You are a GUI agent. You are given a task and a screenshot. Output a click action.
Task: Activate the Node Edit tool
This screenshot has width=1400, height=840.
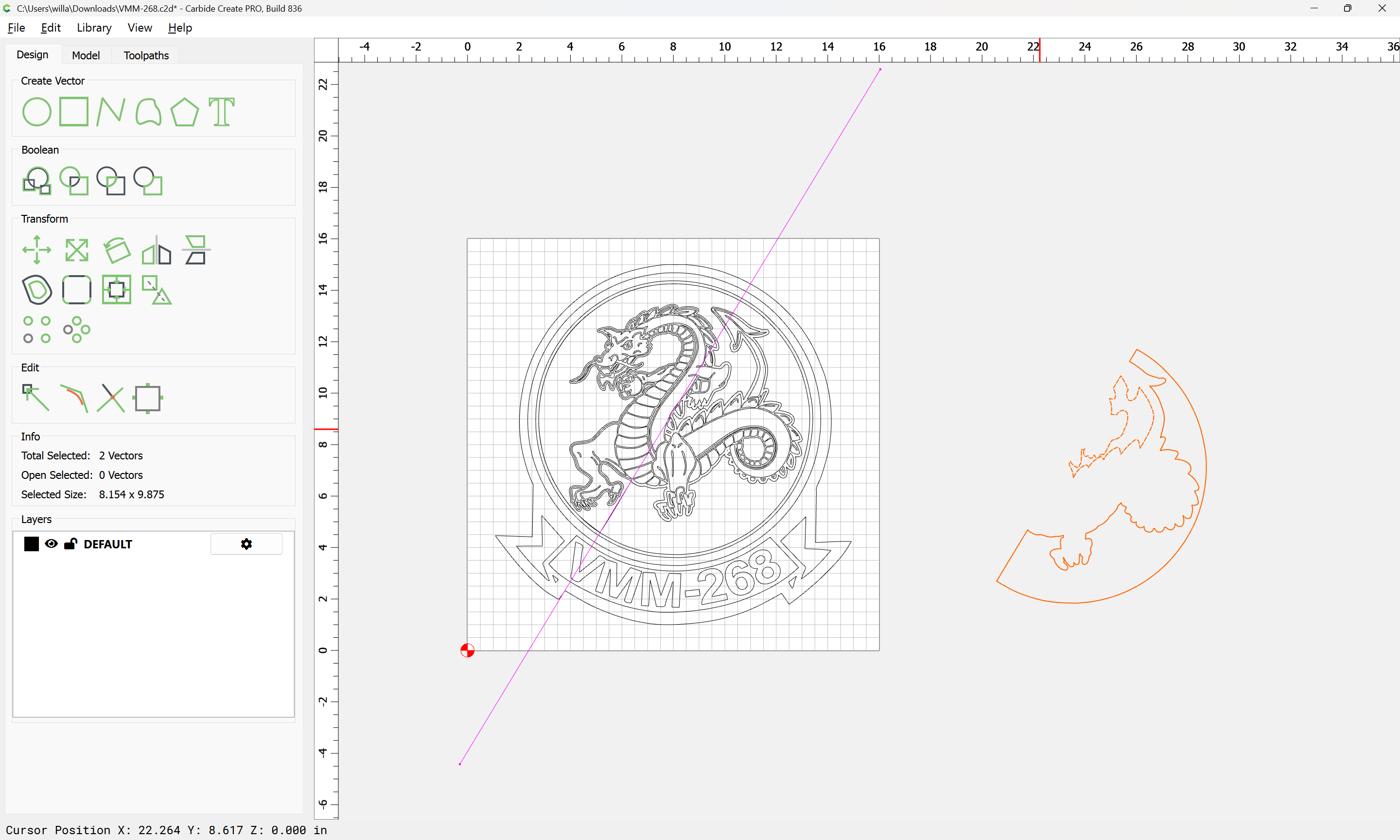35,398
